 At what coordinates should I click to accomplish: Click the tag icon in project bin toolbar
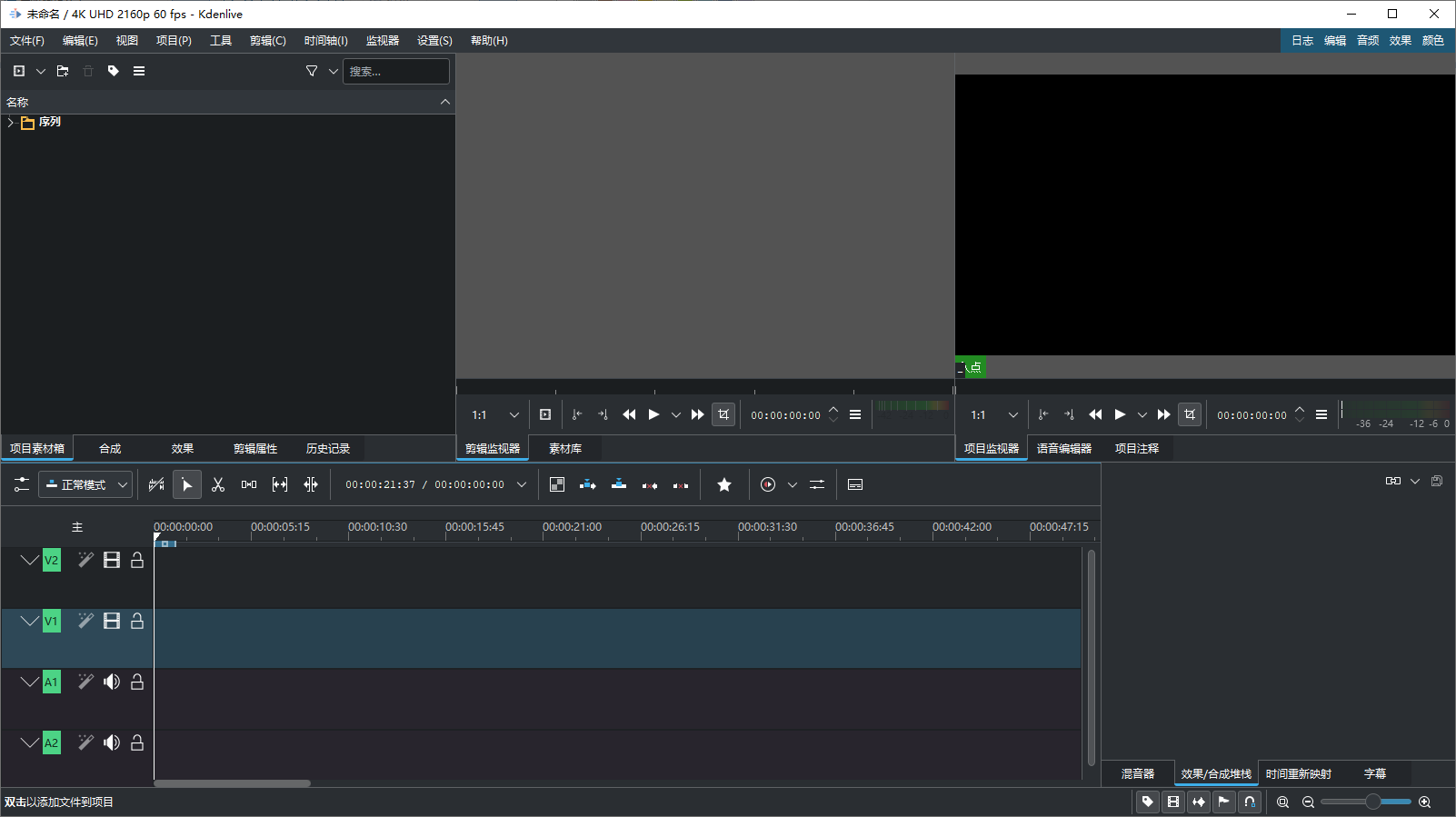pyautogui.click(x=114, y=71)
